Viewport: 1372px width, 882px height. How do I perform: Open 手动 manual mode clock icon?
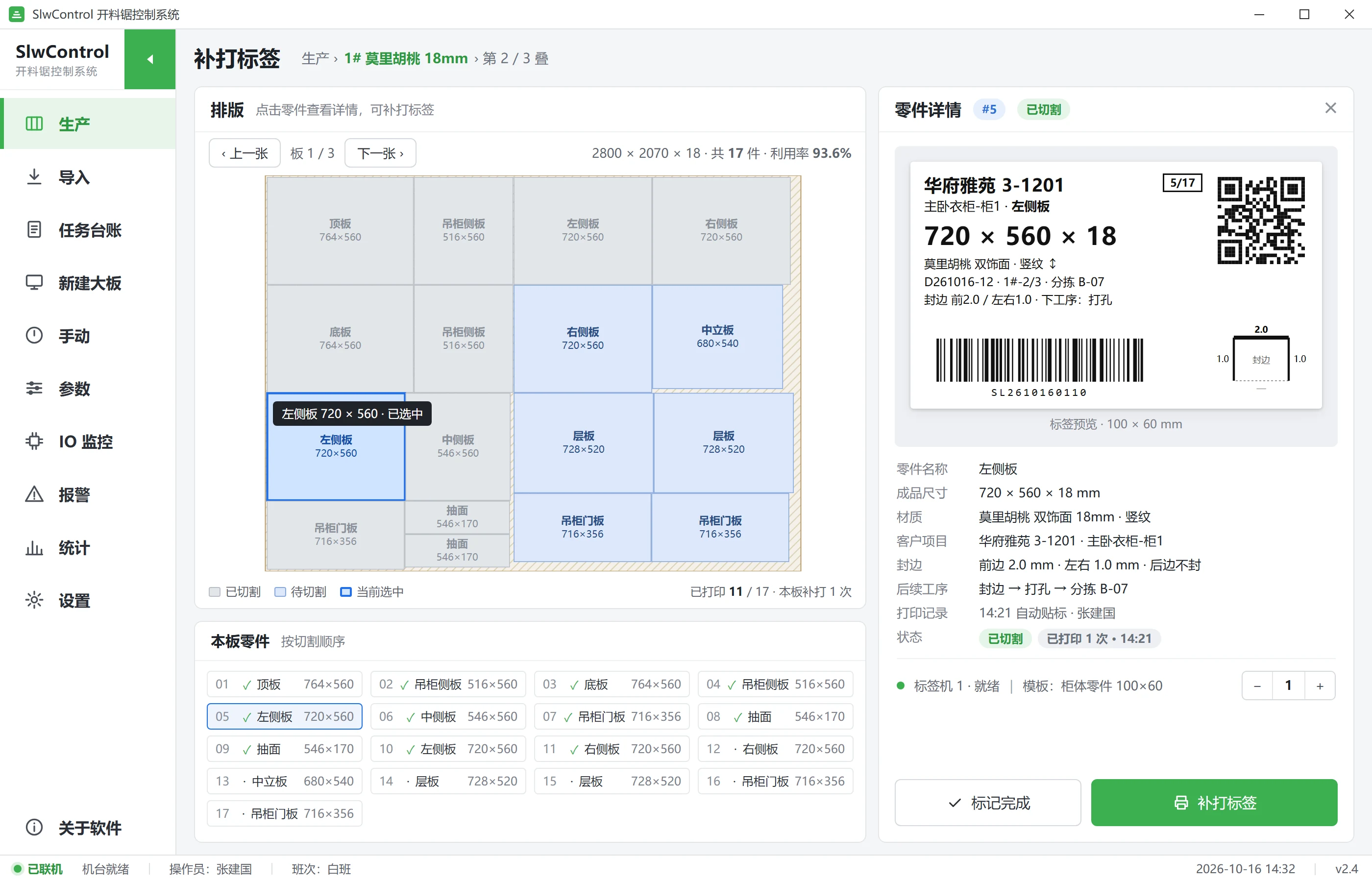pos(34,336)
